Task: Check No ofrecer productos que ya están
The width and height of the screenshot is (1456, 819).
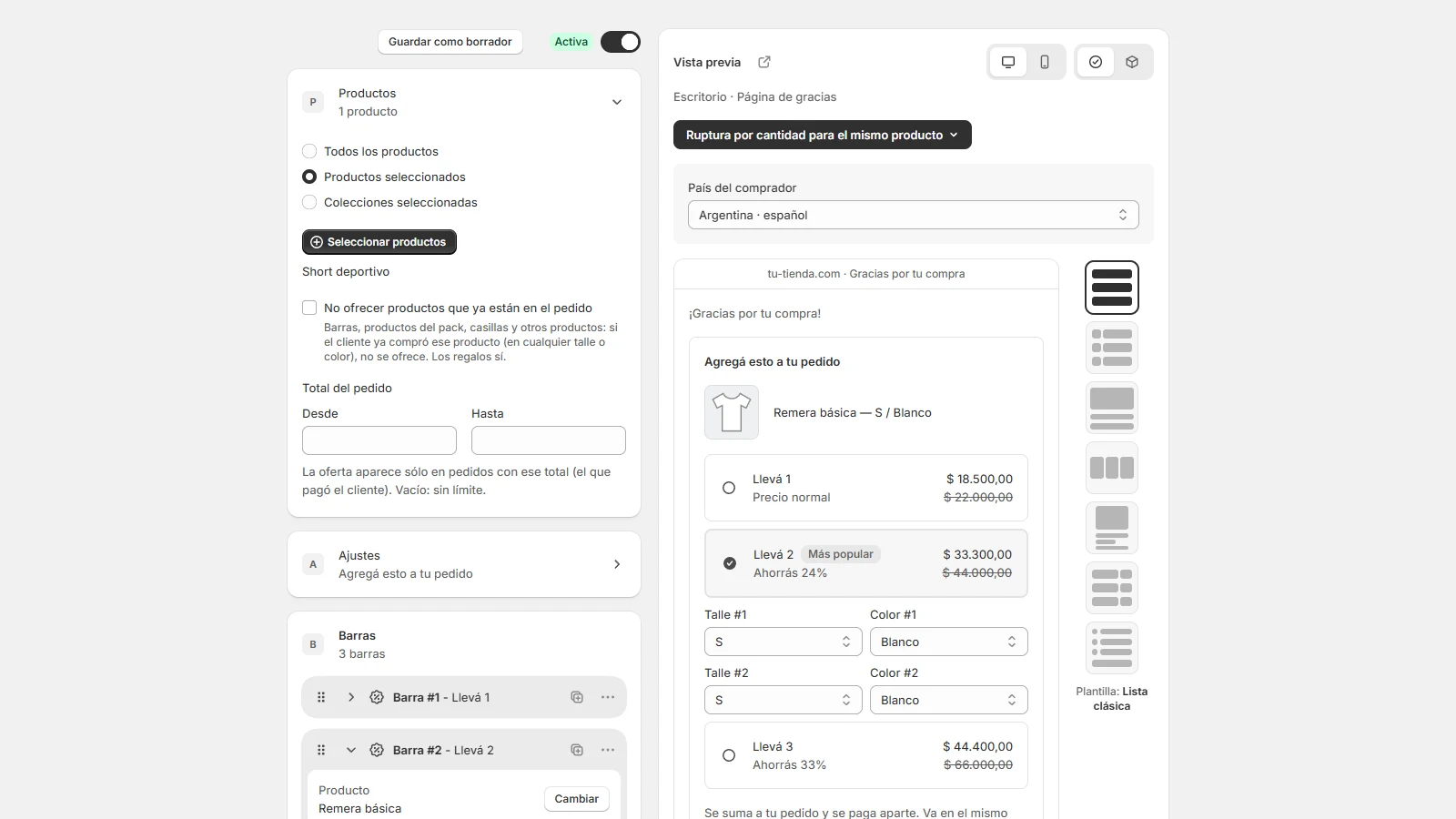Action: point(309,308)
